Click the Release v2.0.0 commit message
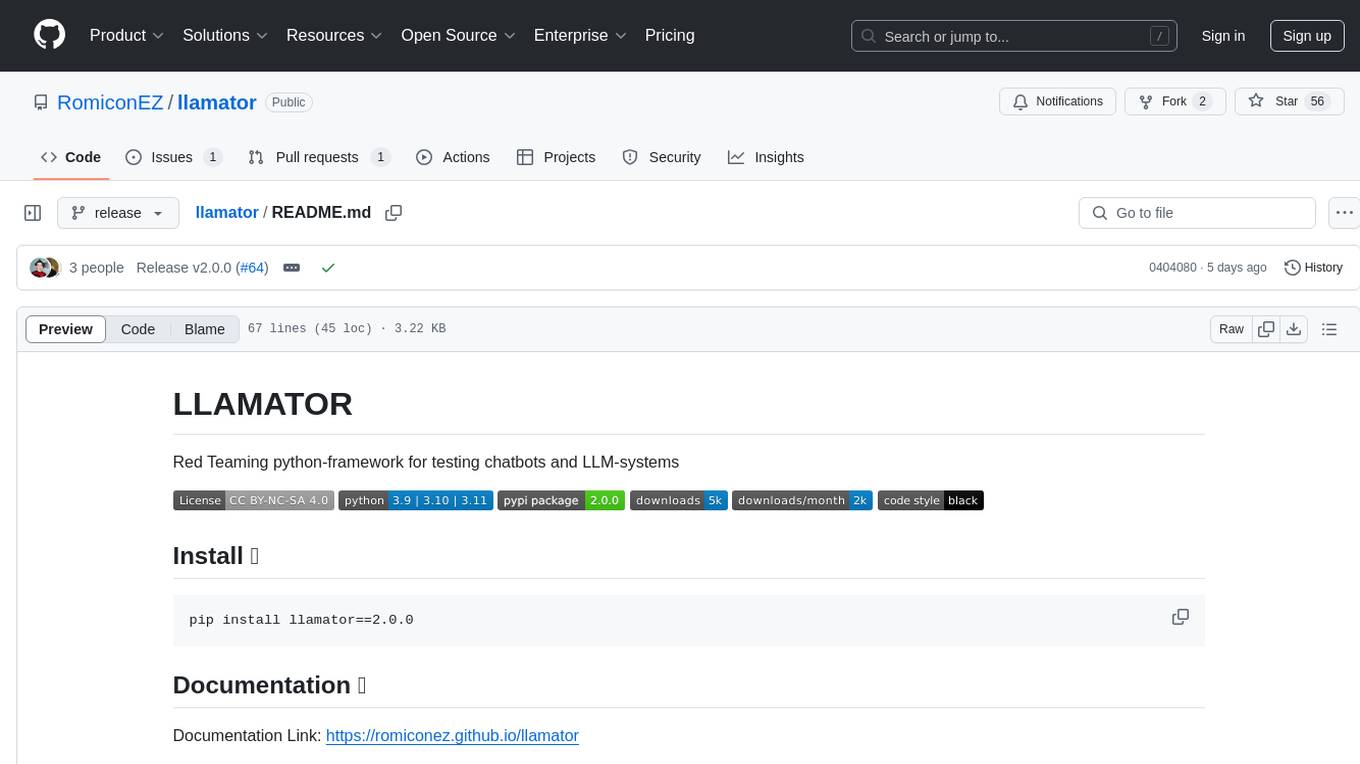The image size is (1360, 764). (184, 268)
